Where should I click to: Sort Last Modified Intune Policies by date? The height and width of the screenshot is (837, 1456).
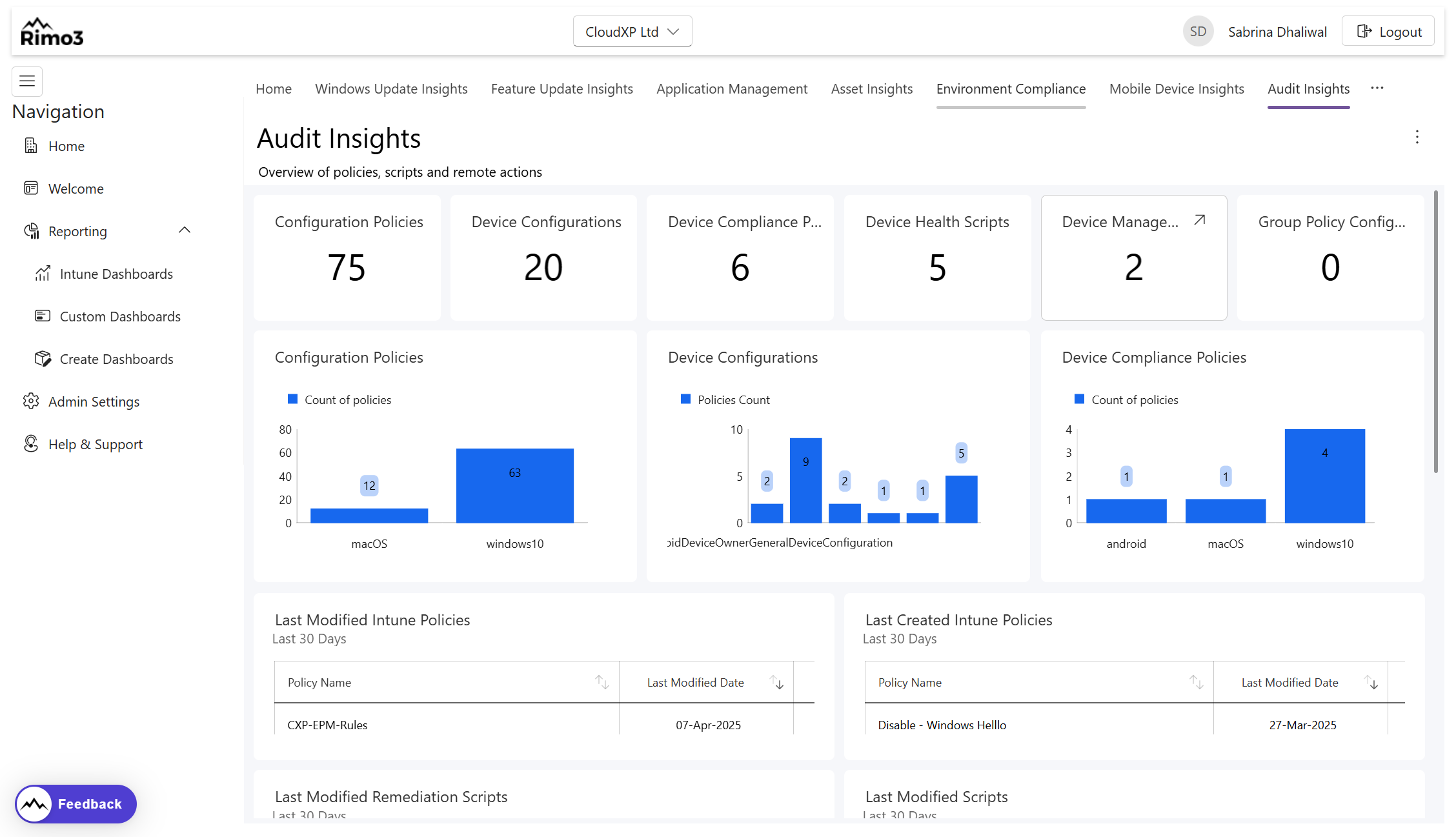click(x=776, y=682)
